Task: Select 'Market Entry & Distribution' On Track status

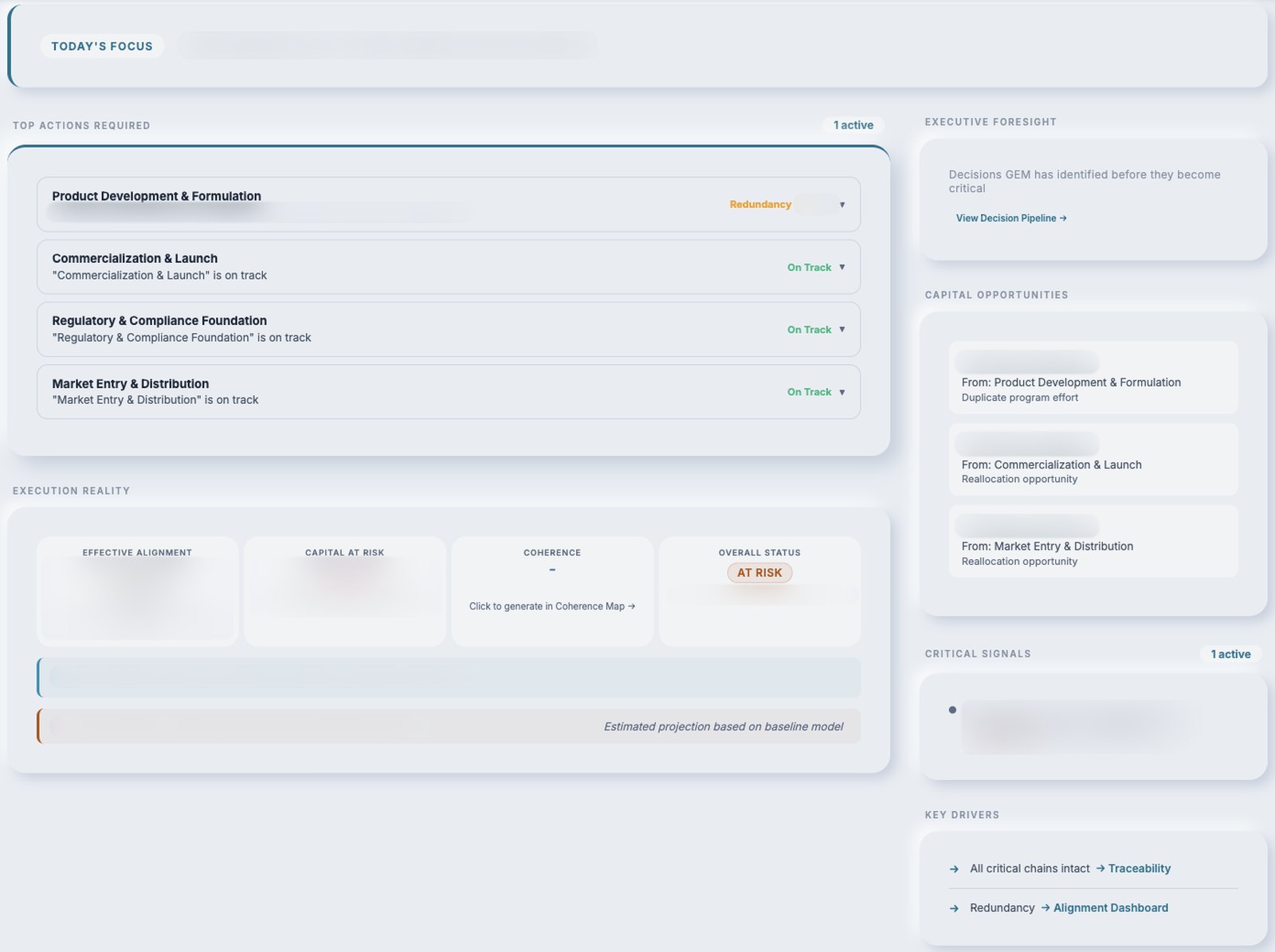Action: (809, 392)
